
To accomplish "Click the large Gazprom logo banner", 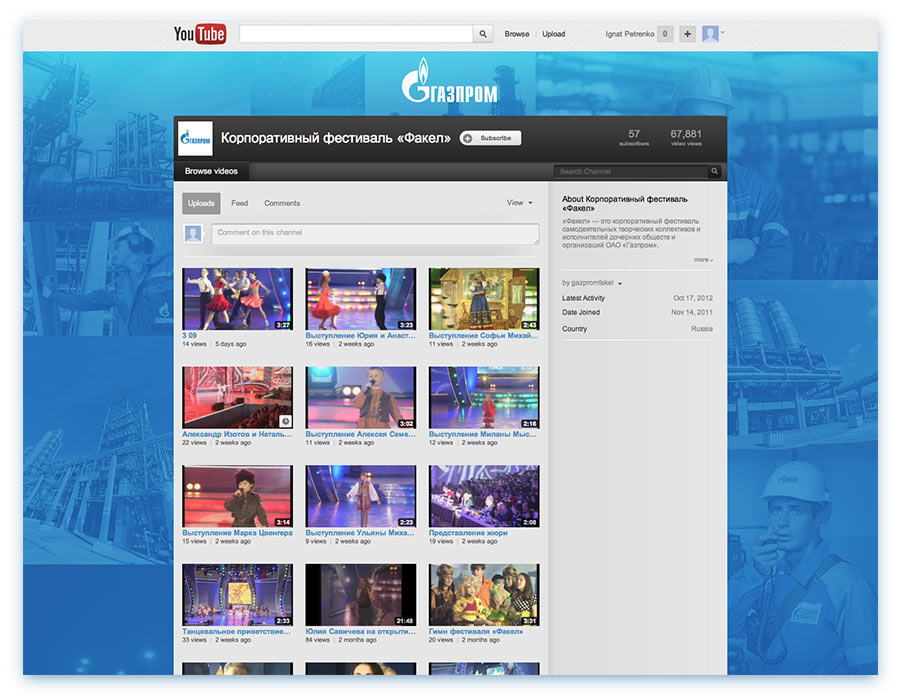I will (450, 82).
